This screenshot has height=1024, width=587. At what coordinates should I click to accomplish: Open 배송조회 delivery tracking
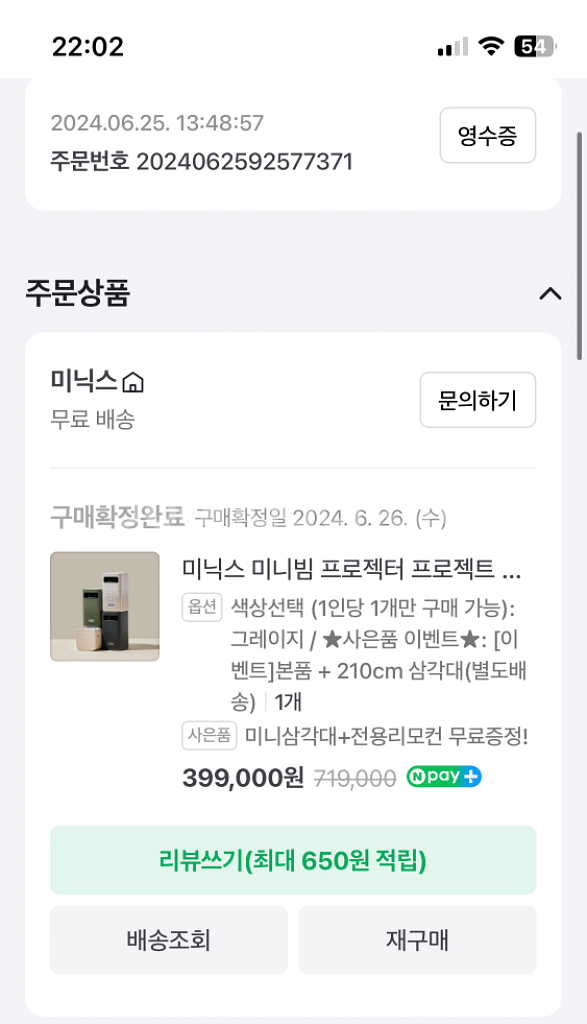coord(168,939)
